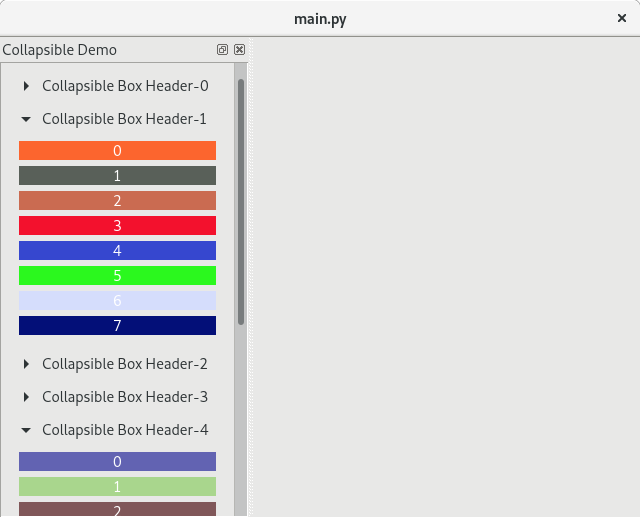The image size is (640, 517).
Task: Click the arrow beside Collapsible Box Header-3
Action: [27, 397]
